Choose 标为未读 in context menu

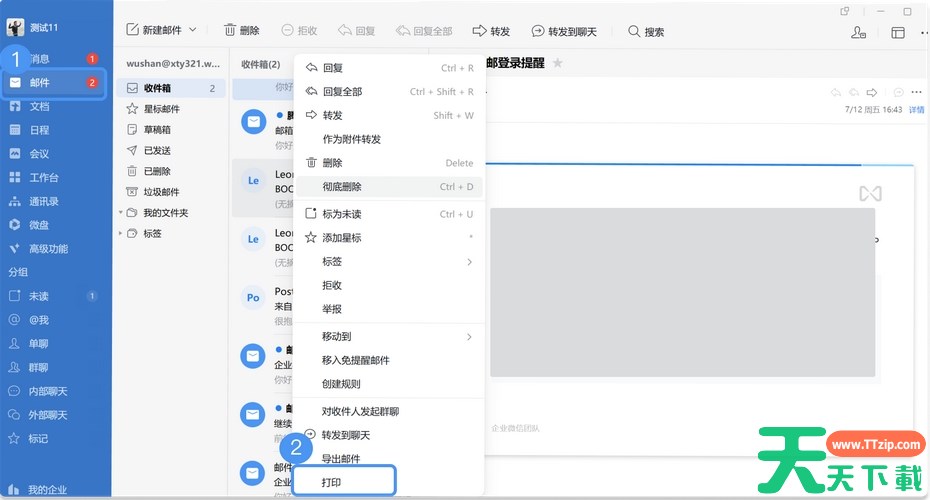(x=342, y=214)
